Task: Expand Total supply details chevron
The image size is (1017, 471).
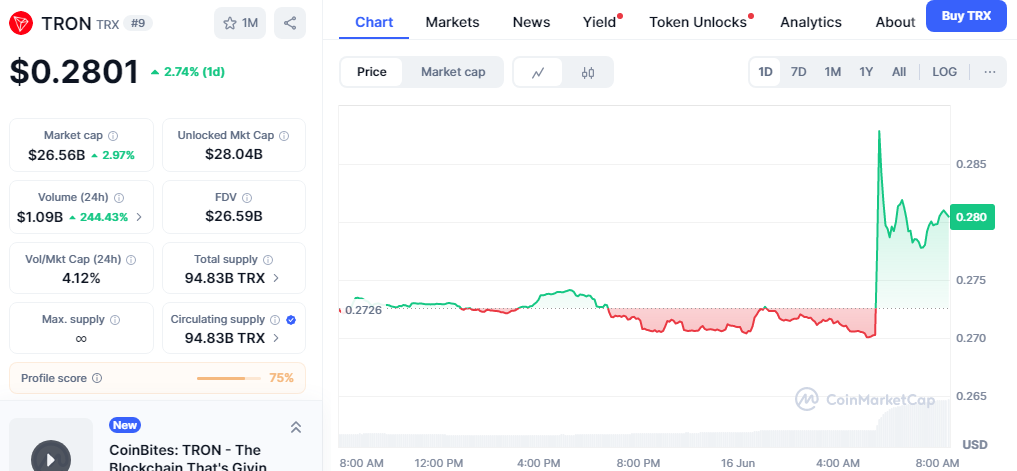Action: click(276, 278)
